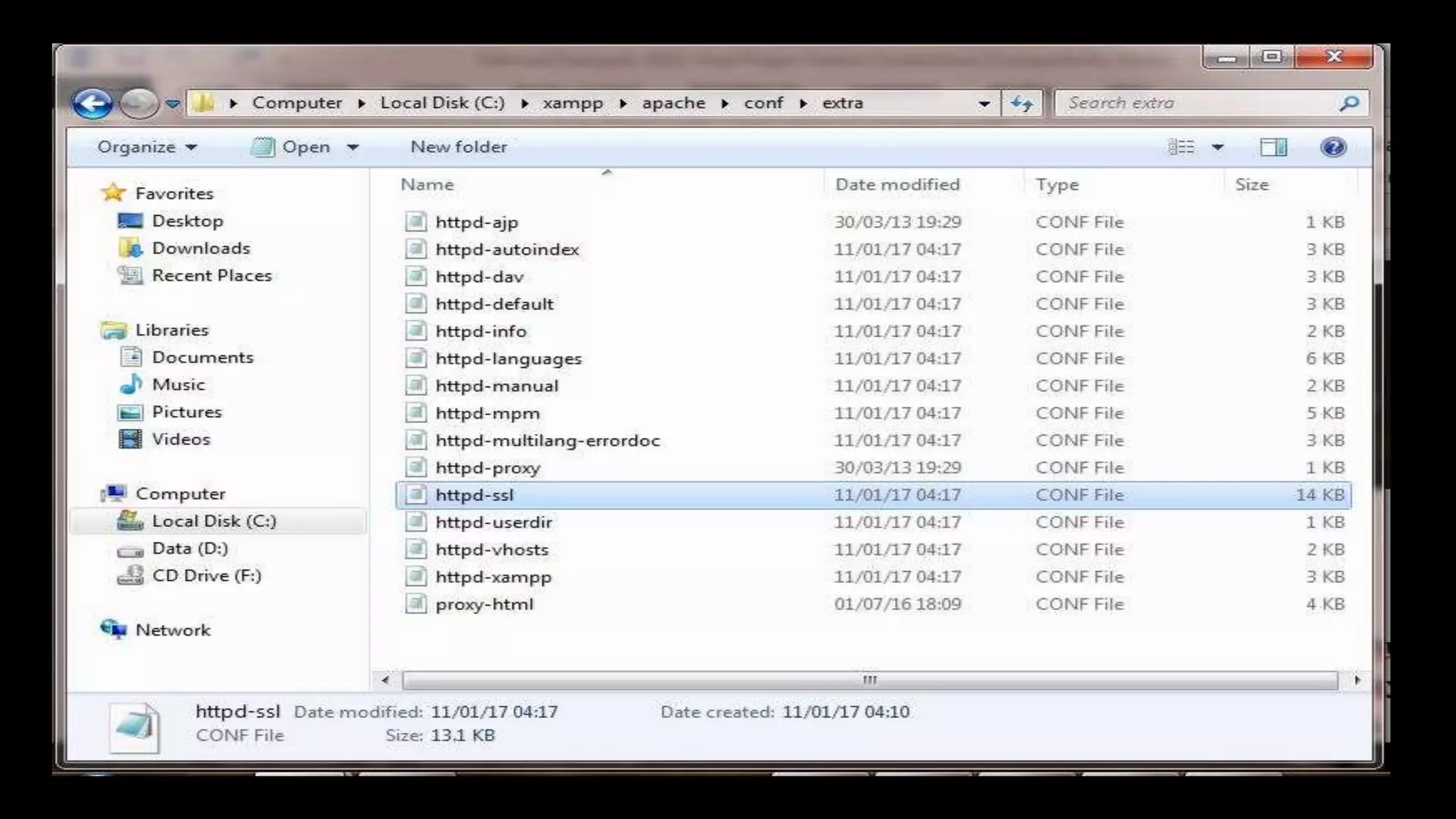
Task: Click the Refresh button beside the address bar
Action: tap(1022, 104)
